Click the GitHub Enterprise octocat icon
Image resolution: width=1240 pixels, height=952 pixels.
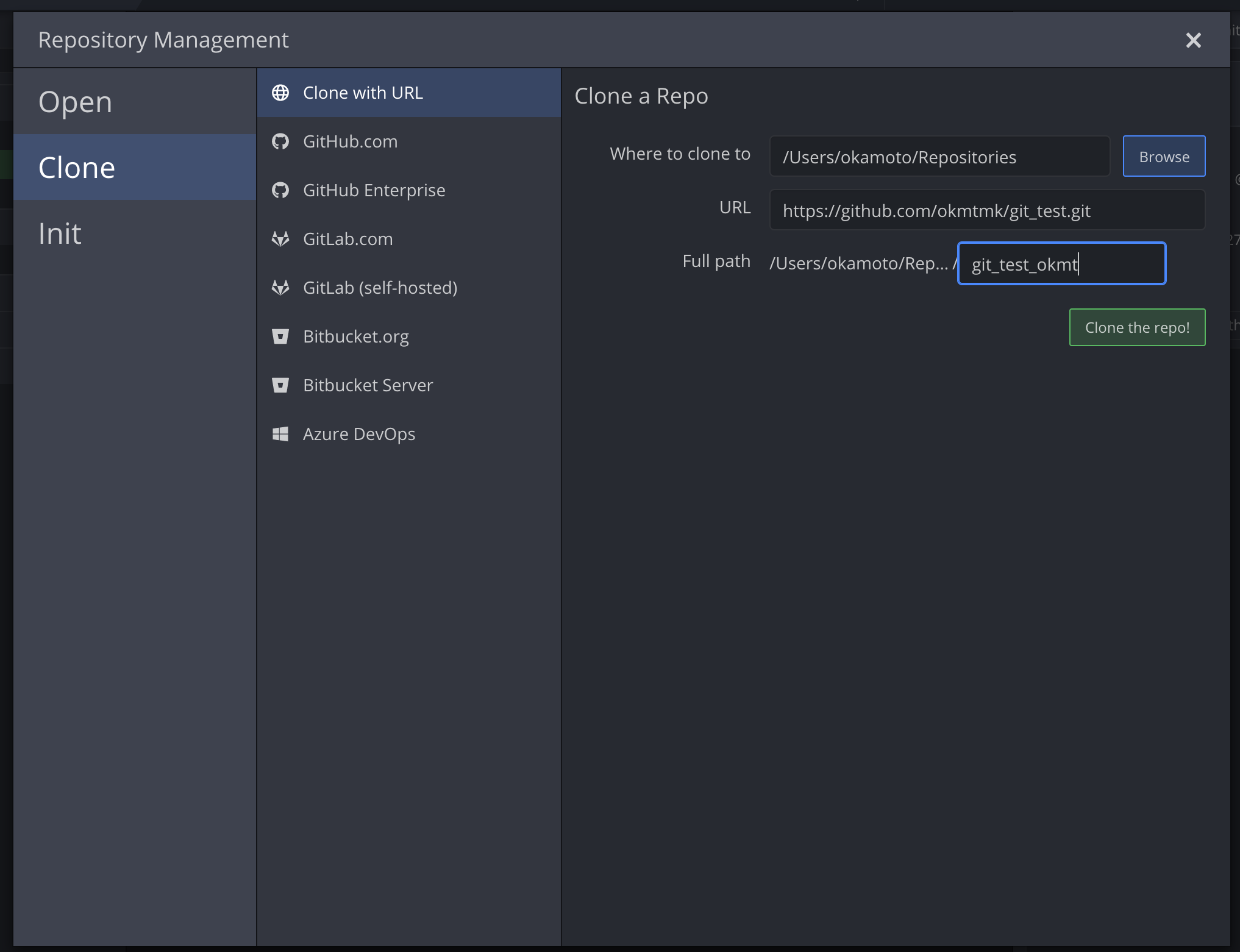280,190
